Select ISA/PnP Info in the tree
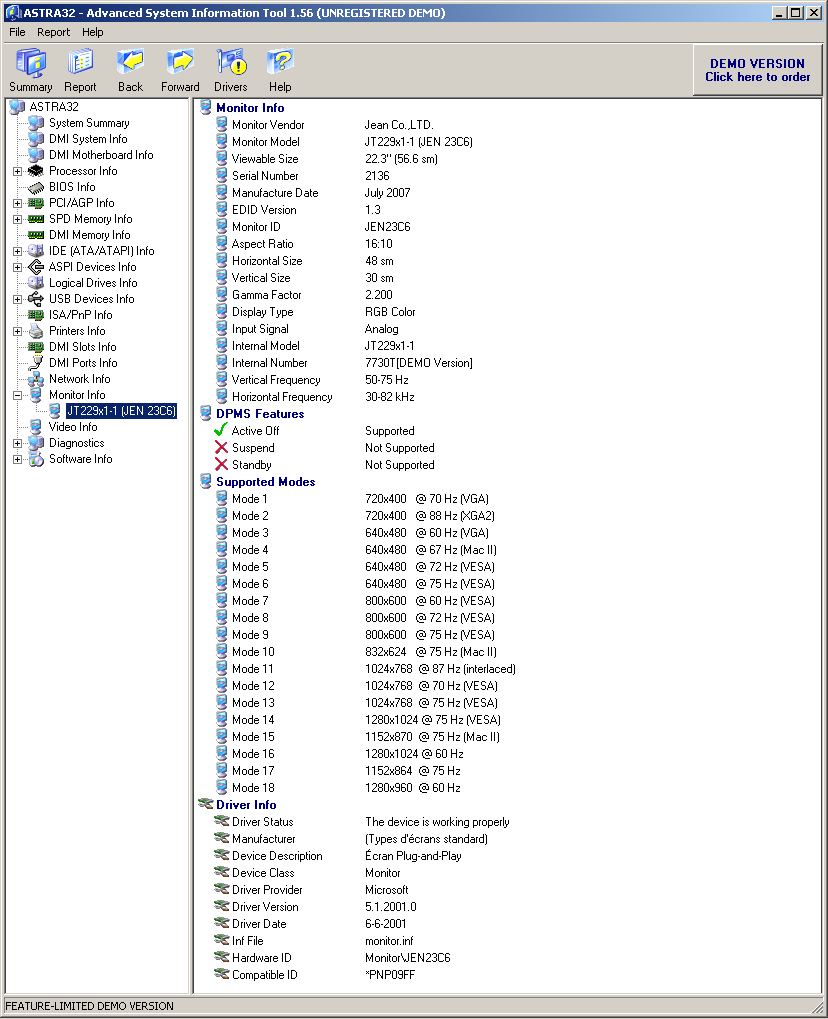Image resolution: width=828 pixels, height=1019 pixels. click(x=81, y=315)
